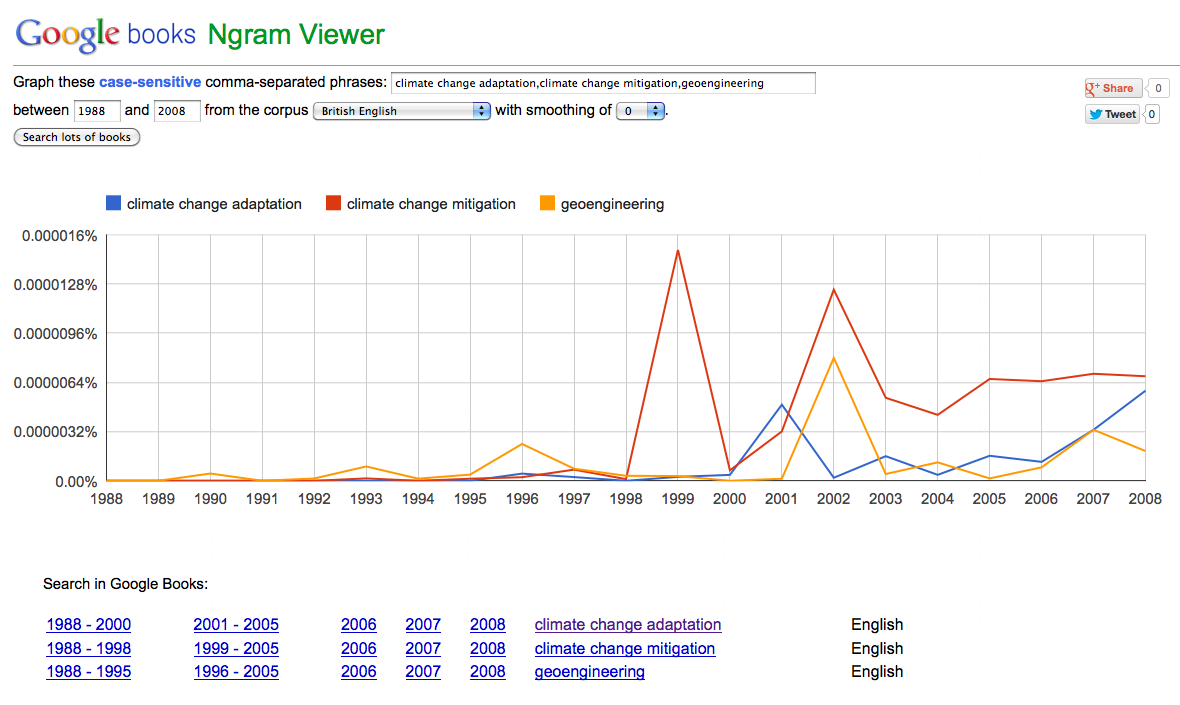Open the 1996 - 2005 date range link
This screenshot has height=705, width=1180.
point(236,672)
